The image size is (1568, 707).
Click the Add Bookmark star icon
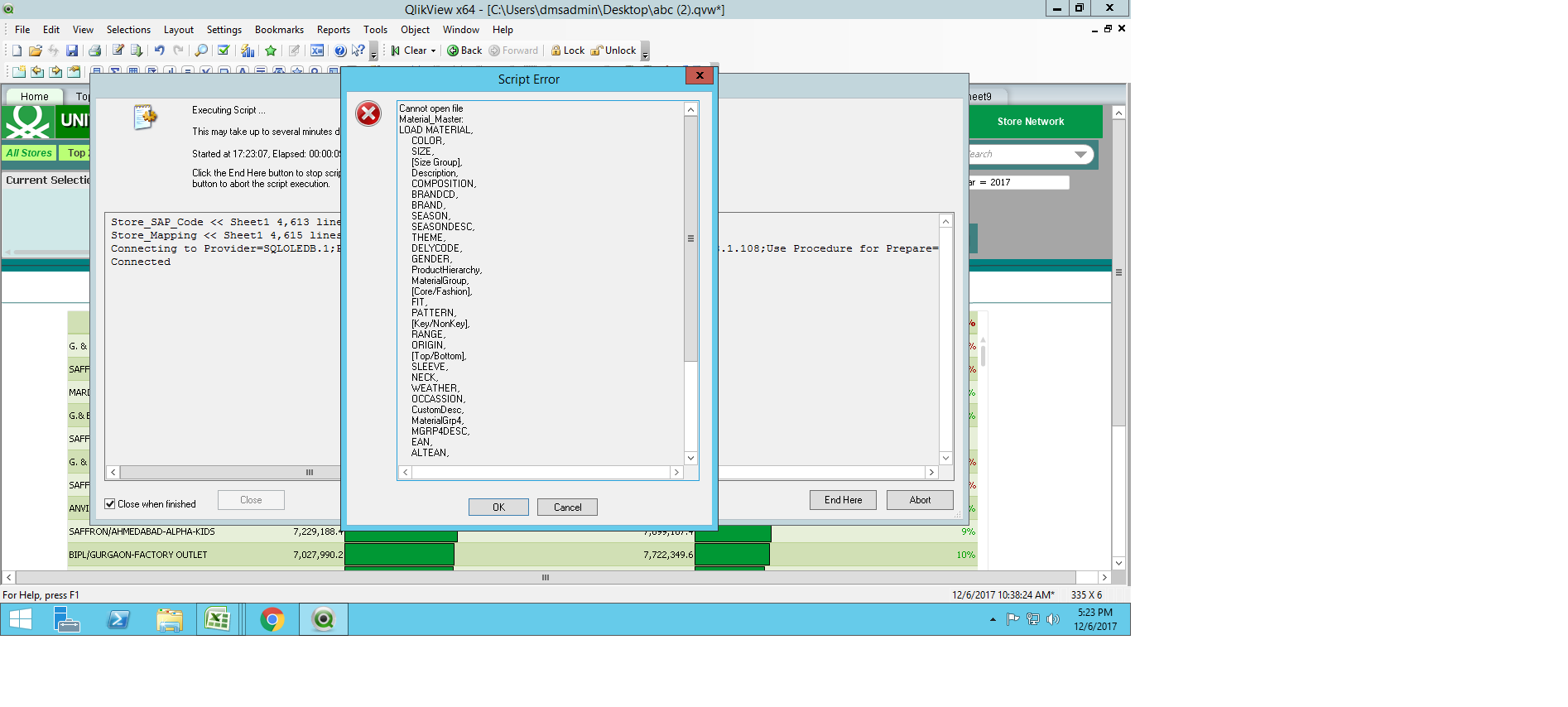tap(271, 50)
